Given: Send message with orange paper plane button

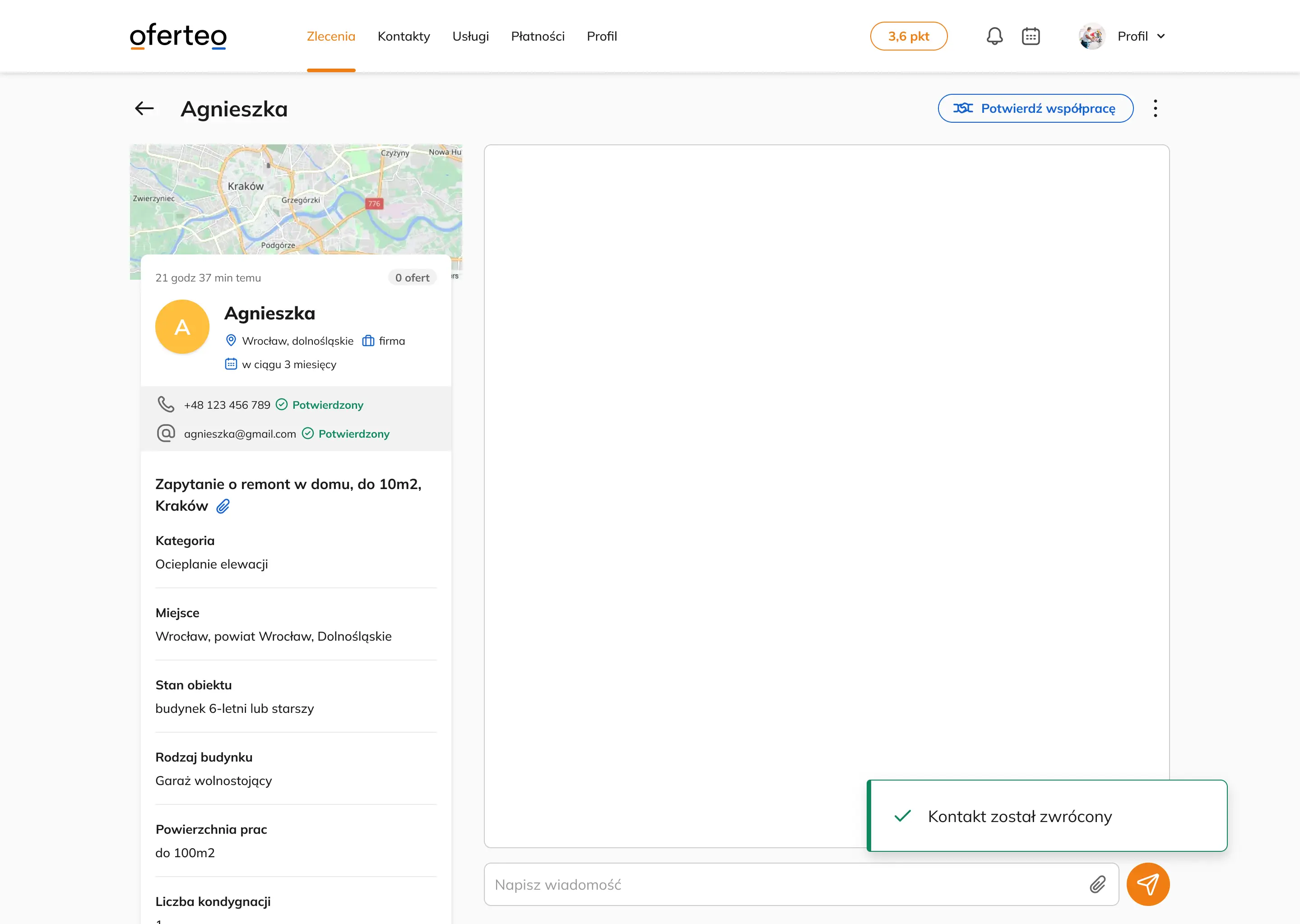Looking at the screenshot, I should [1147, 884].
